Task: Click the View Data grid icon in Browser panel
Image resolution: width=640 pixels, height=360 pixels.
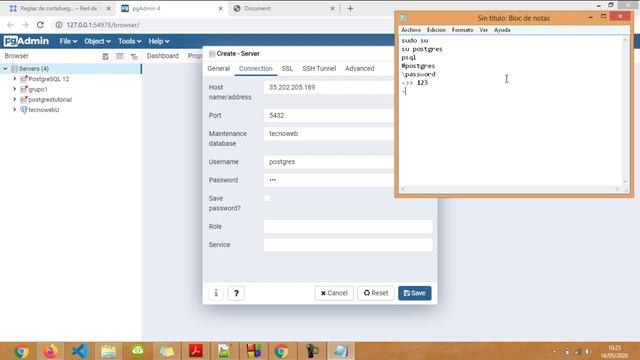Action: [120, 56]
